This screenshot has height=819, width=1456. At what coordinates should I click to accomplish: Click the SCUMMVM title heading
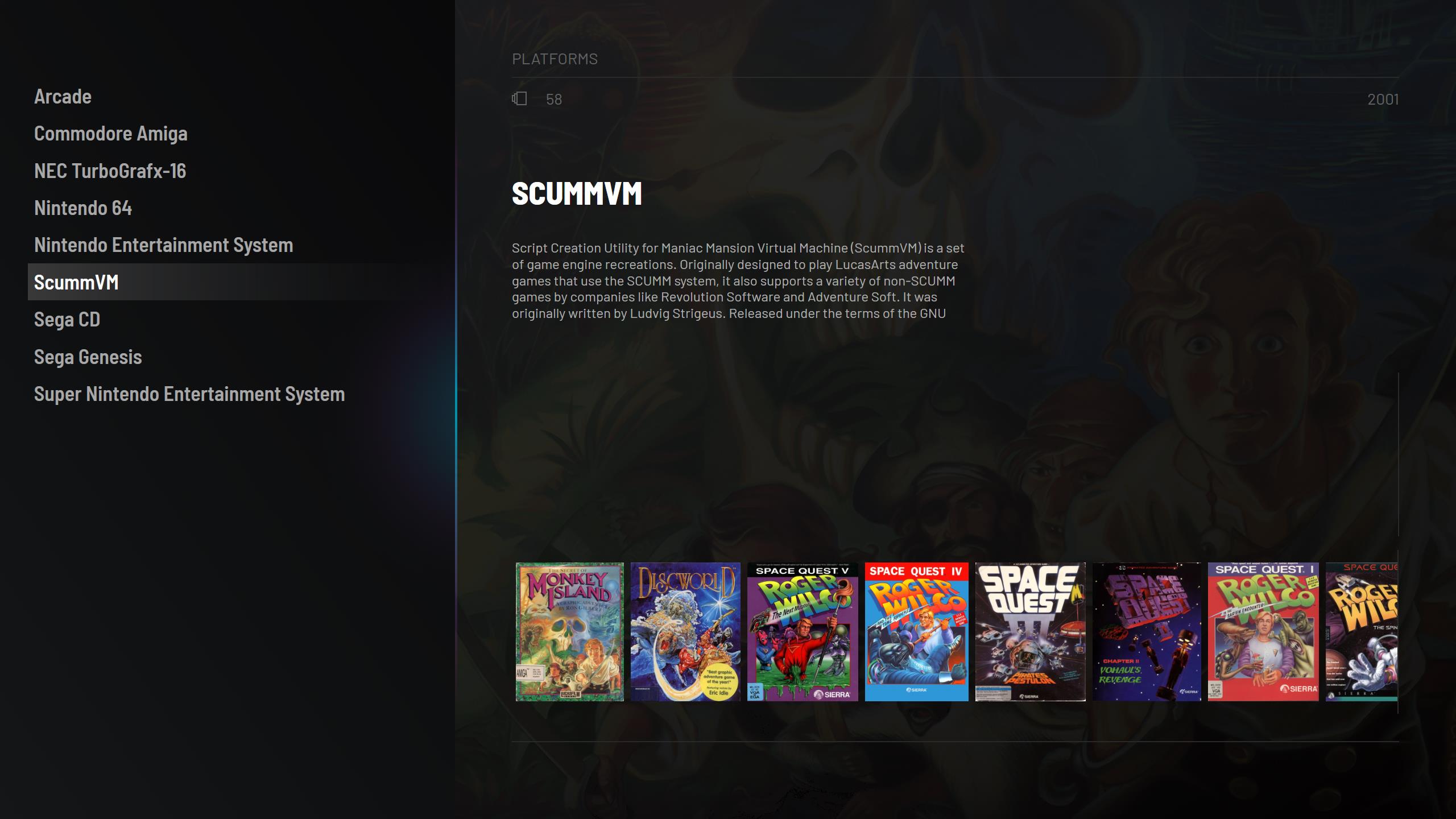pyautogui.click(x=577, y=193)
